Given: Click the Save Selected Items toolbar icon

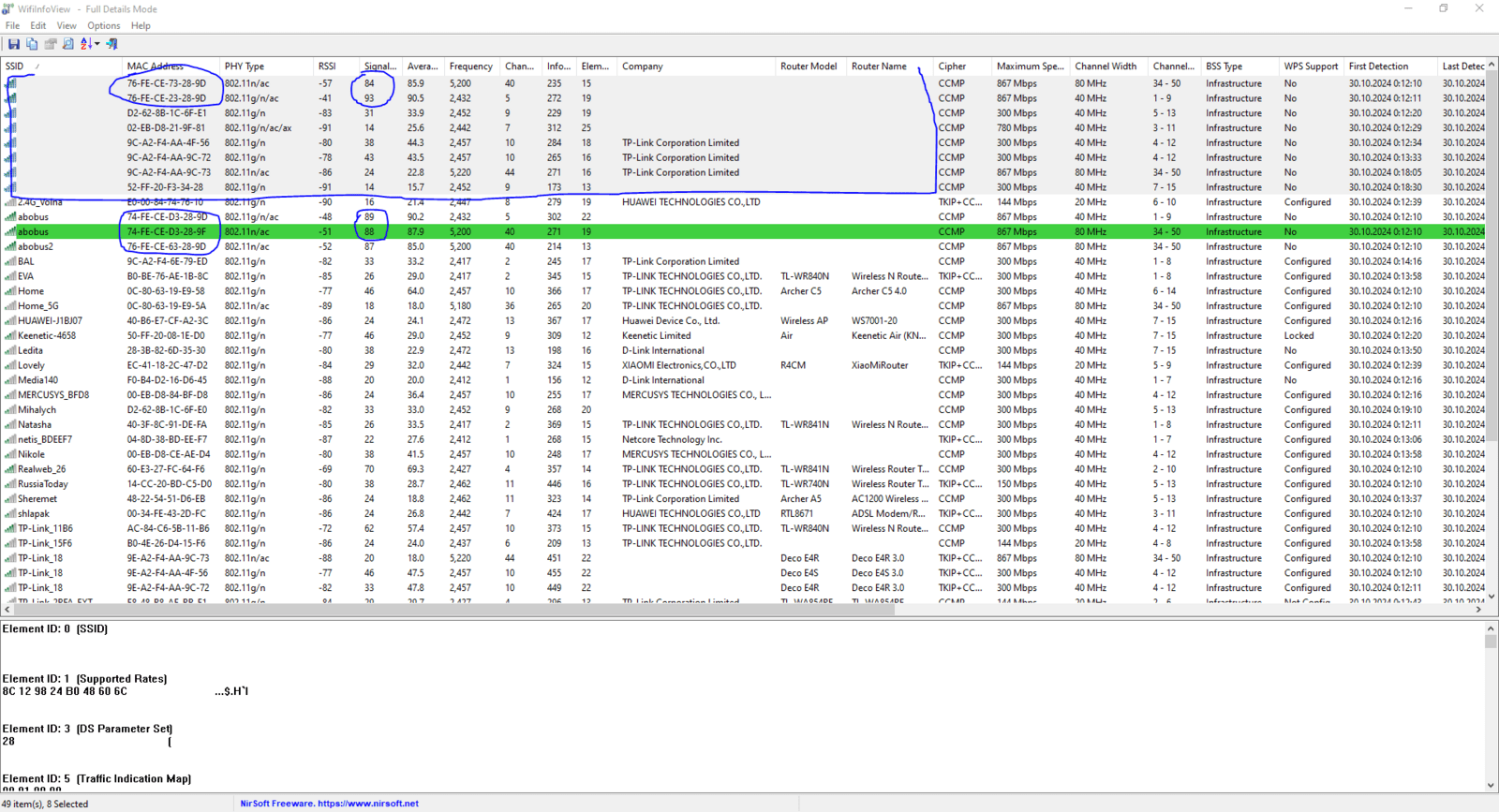Looking at the screenshot, I should tap(14, 44).
